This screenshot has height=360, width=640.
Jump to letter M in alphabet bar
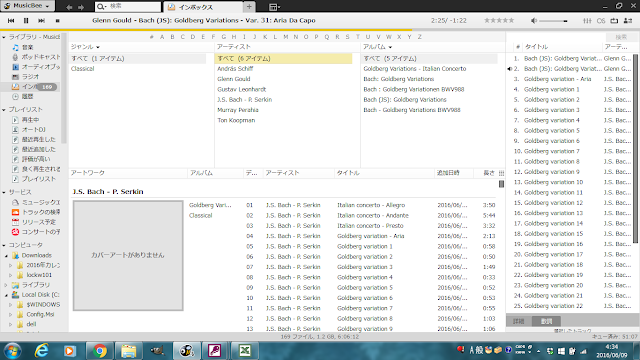click(286, 37)
